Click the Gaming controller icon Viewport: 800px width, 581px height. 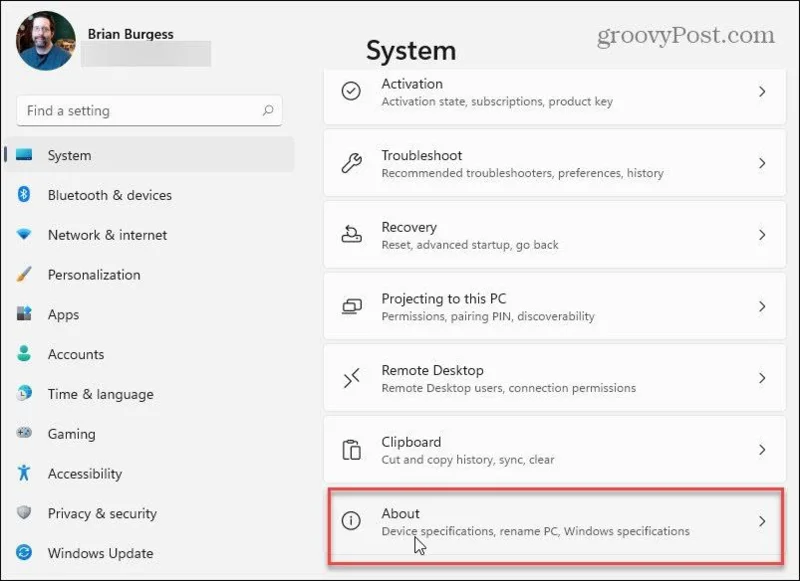pyautogui.click(x=24, y=433)
